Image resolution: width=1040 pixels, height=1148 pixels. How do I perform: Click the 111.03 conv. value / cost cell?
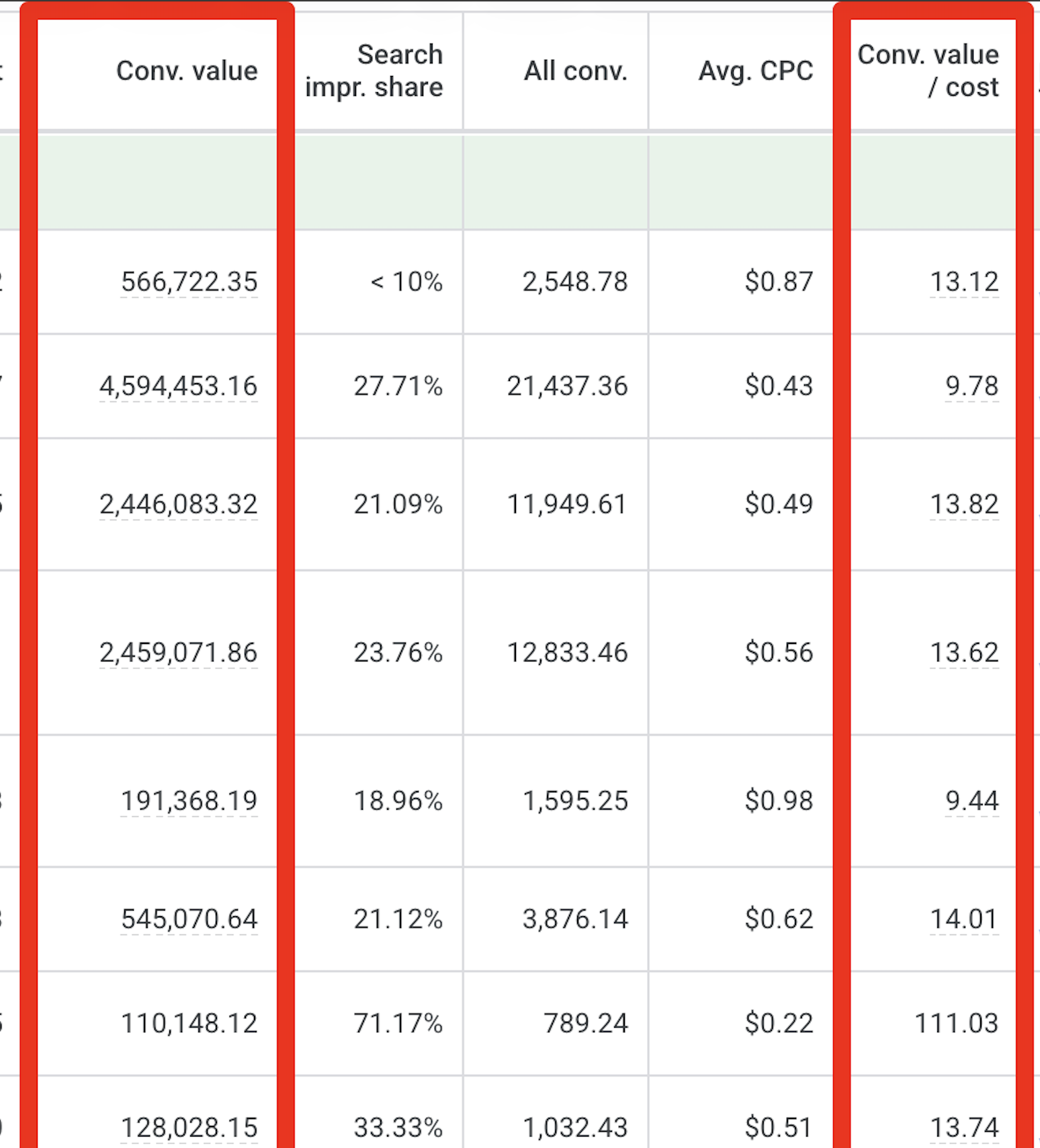pyautogui.click(x=957, y=1024)
